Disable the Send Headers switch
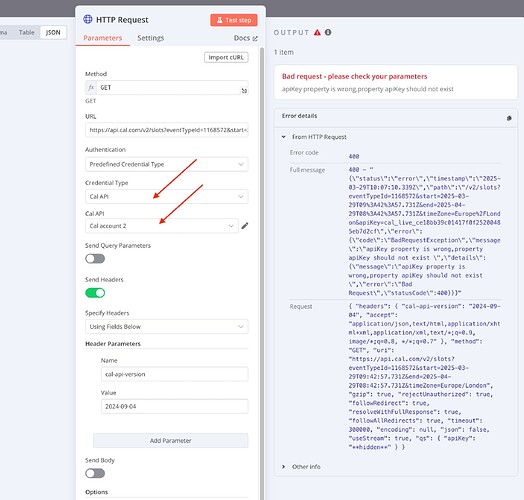Screen dimensions: 524x500 (x=95, y=293)
